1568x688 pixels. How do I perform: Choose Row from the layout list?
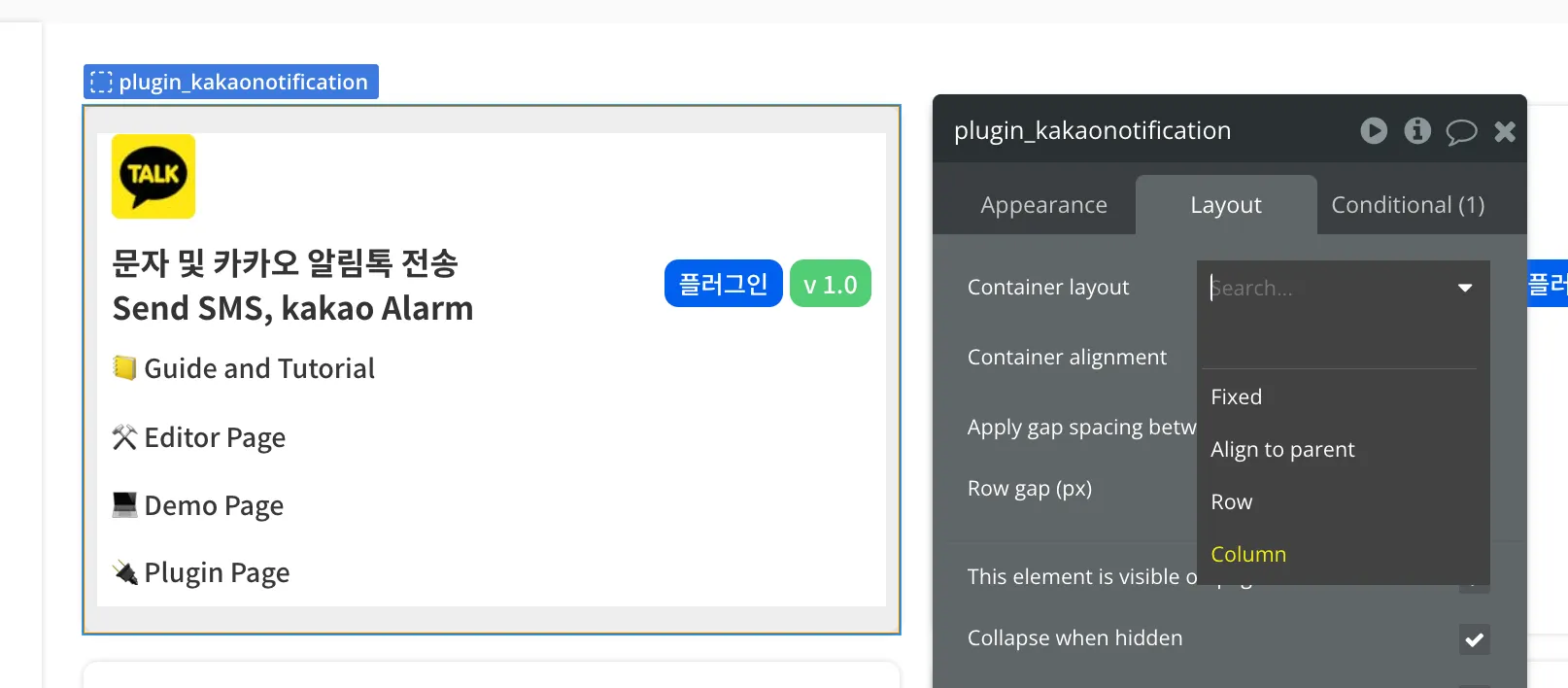pos(1232,501)
